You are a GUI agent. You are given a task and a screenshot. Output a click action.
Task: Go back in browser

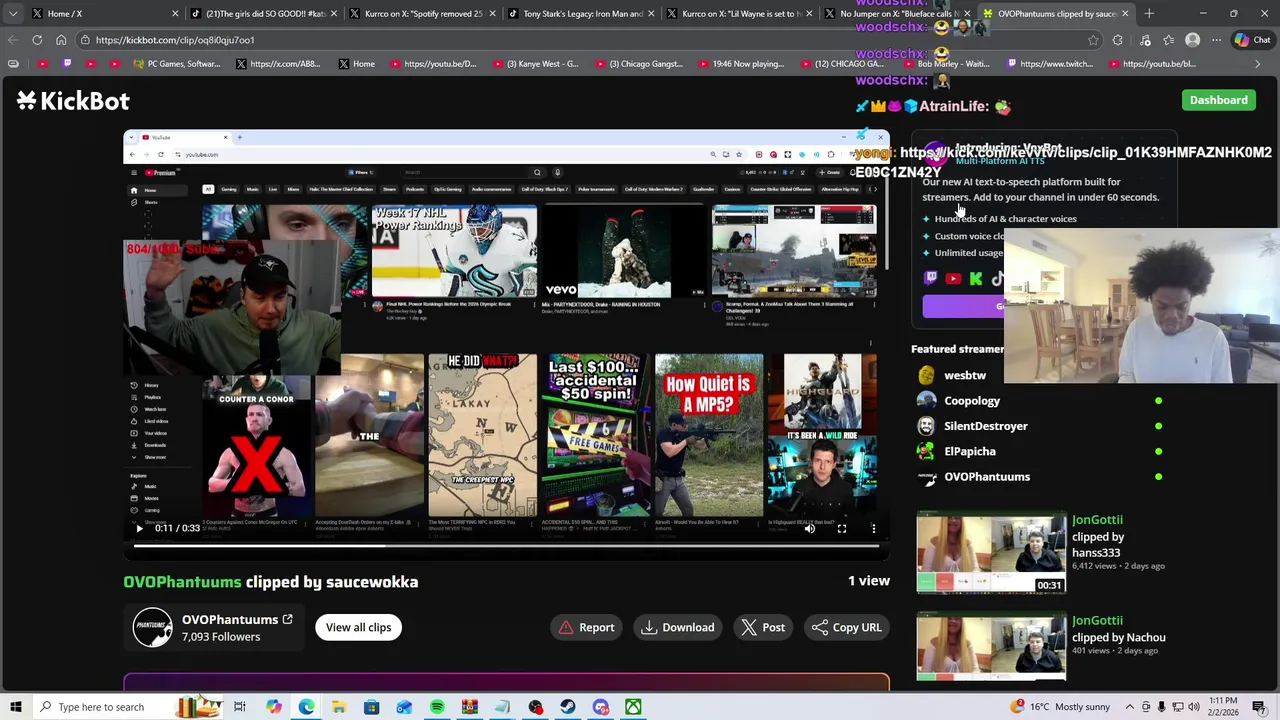(12, 40)
